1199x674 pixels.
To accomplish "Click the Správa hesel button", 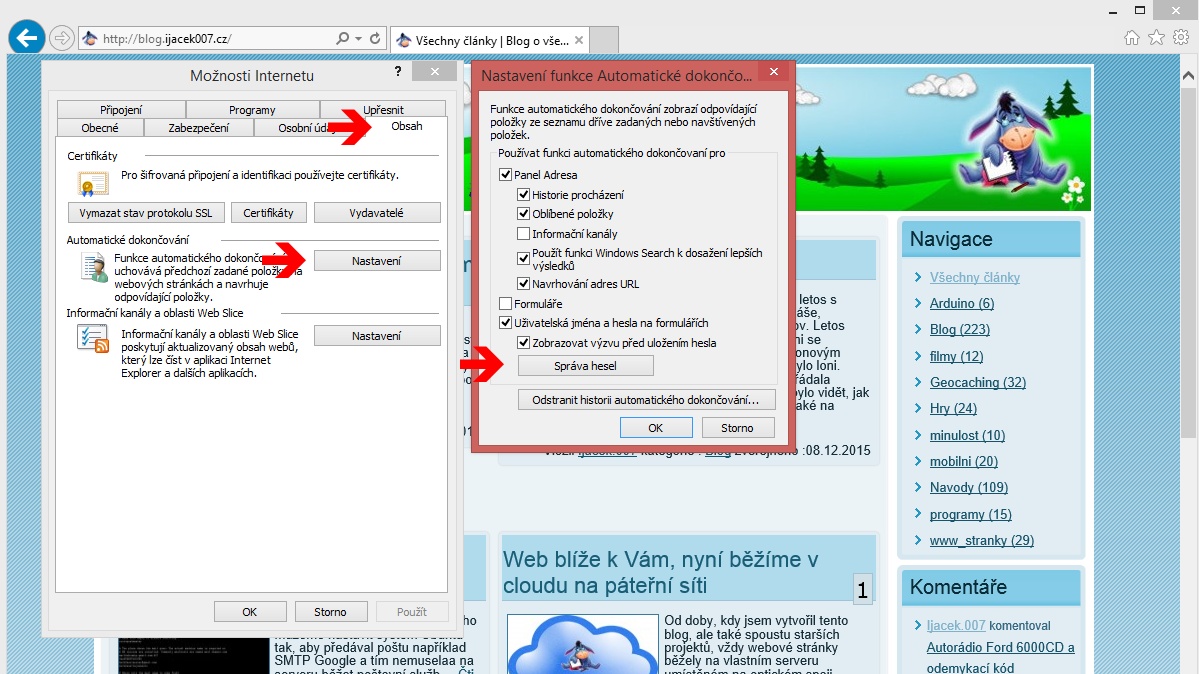I will pos(586,366).
